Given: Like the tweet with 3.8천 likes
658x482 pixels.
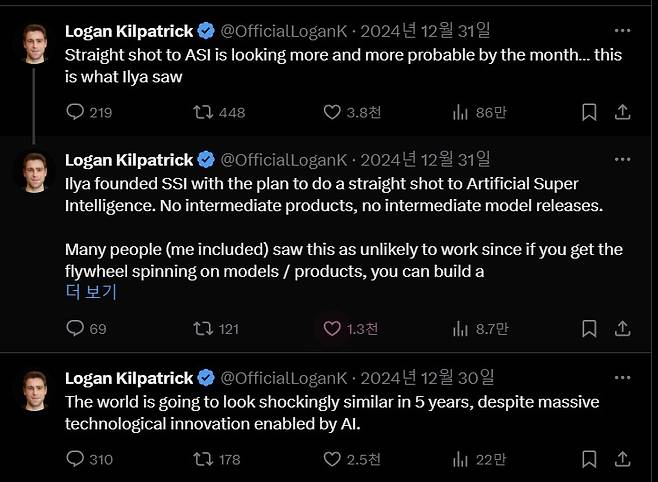Looking at the screenshot, I should tap(333, 112).
